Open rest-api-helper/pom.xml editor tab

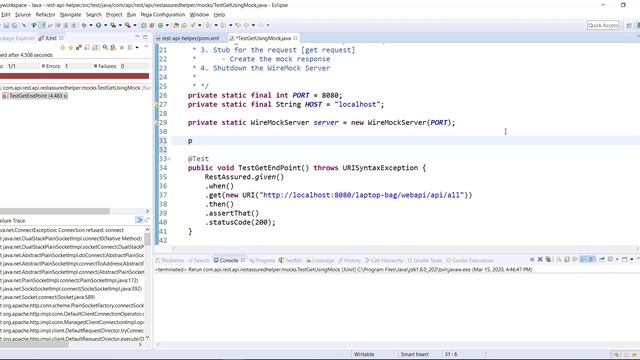click(187, 38)
